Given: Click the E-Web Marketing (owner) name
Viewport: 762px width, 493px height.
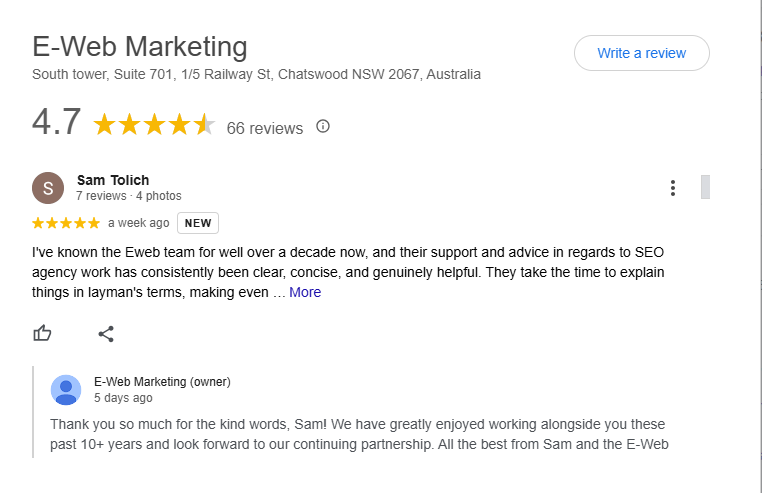Looking at the screenshot, I should pyautogui.click(x=162, y=382).
